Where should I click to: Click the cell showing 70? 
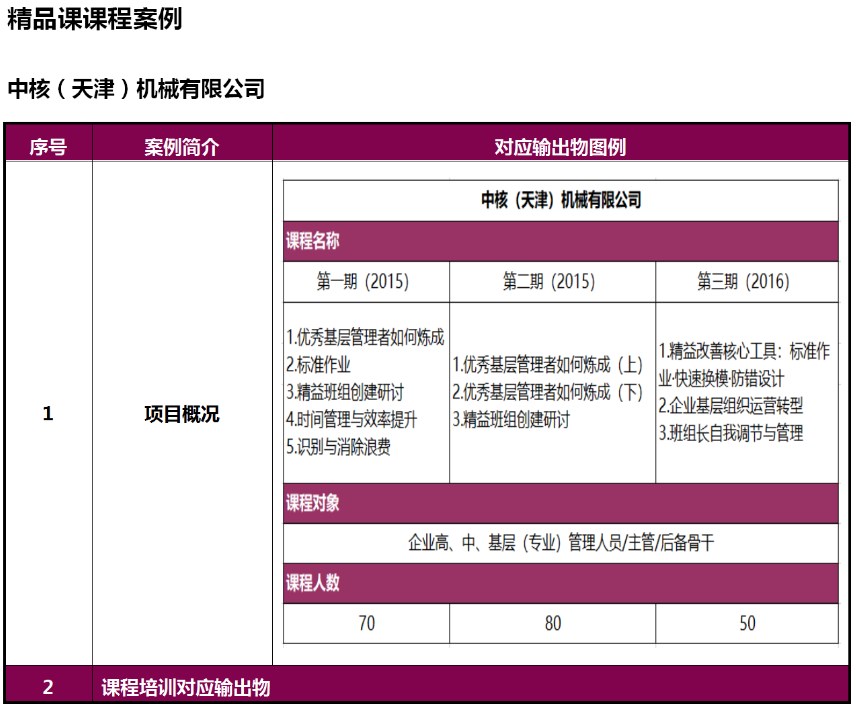tap(365, 622)
